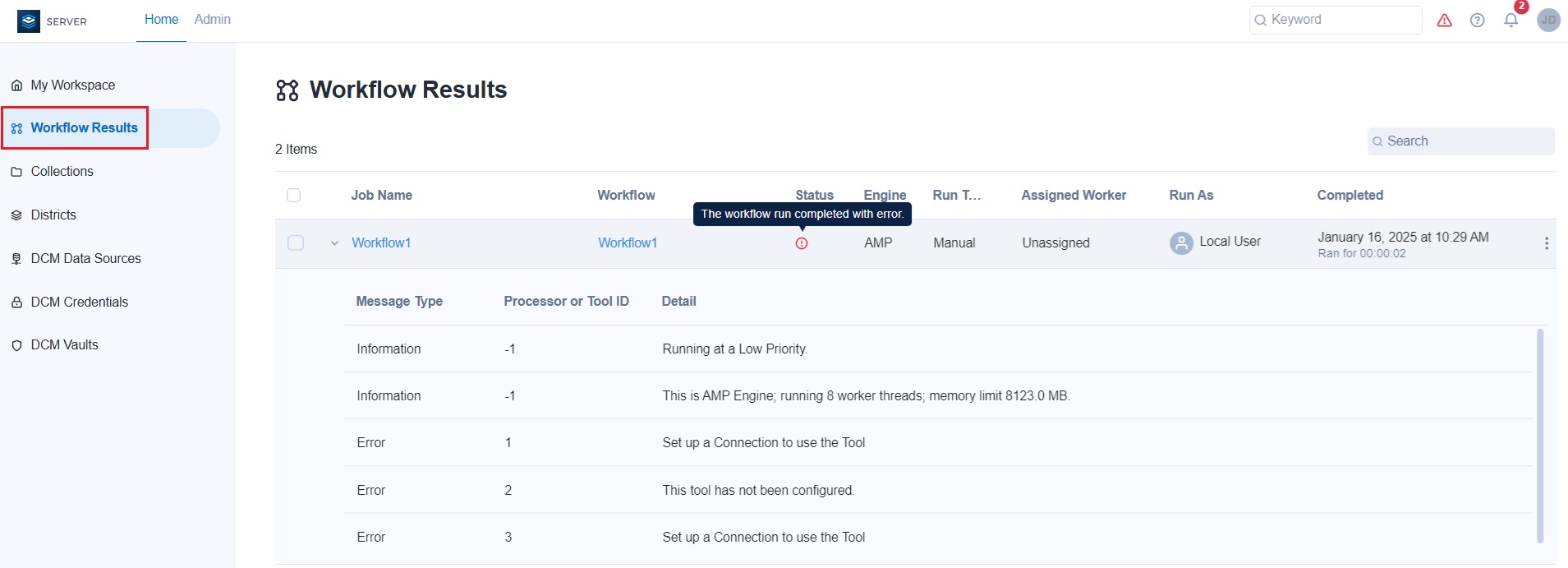Sort by the Job Name column header
This screenshot has height=568, width=1568.
point(381,196)
